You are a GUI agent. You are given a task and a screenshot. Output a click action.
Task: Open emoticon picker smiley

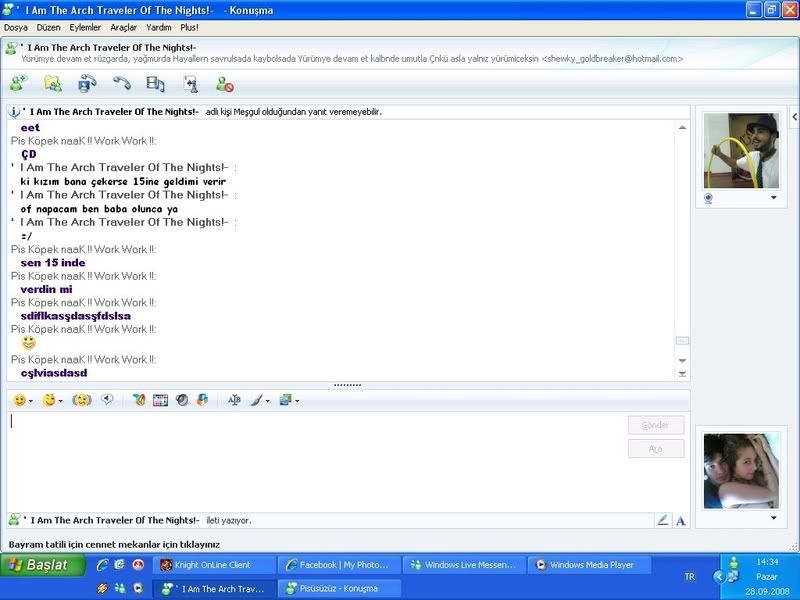tap(19, 401)
